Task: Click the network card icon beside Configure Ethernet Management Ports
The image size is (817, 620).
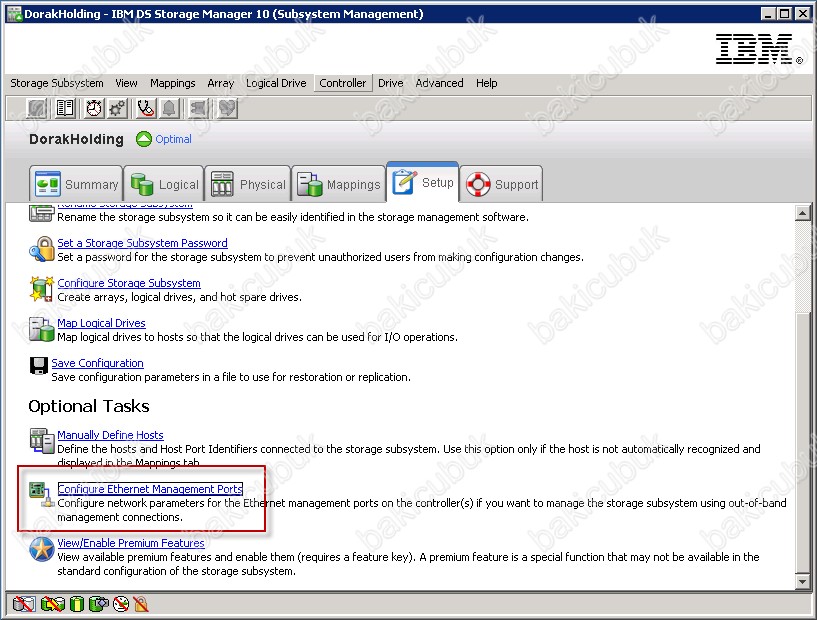Action: click(x=42, y=494)
